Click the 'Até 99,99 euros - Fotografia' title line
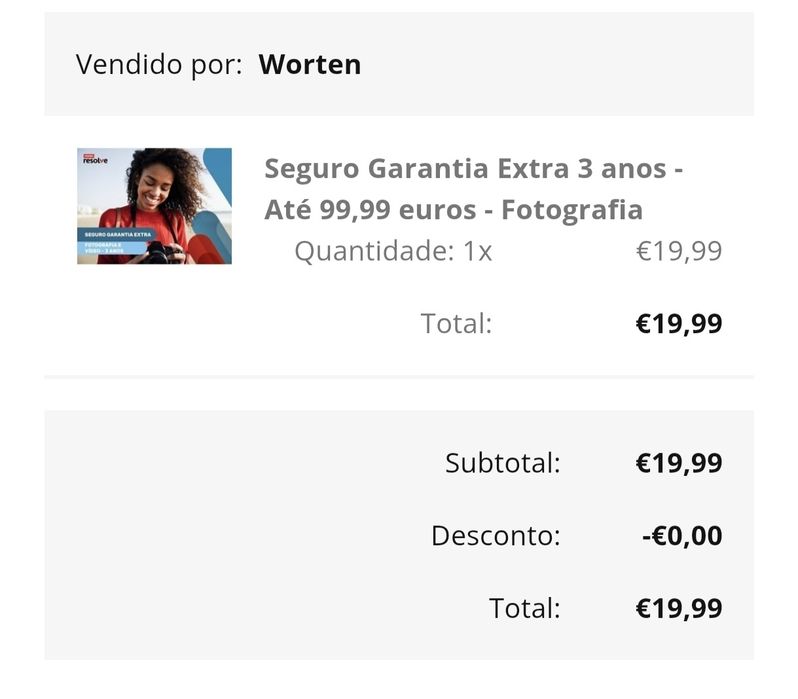This screenshot has width=798, height=699. (453, 210)
